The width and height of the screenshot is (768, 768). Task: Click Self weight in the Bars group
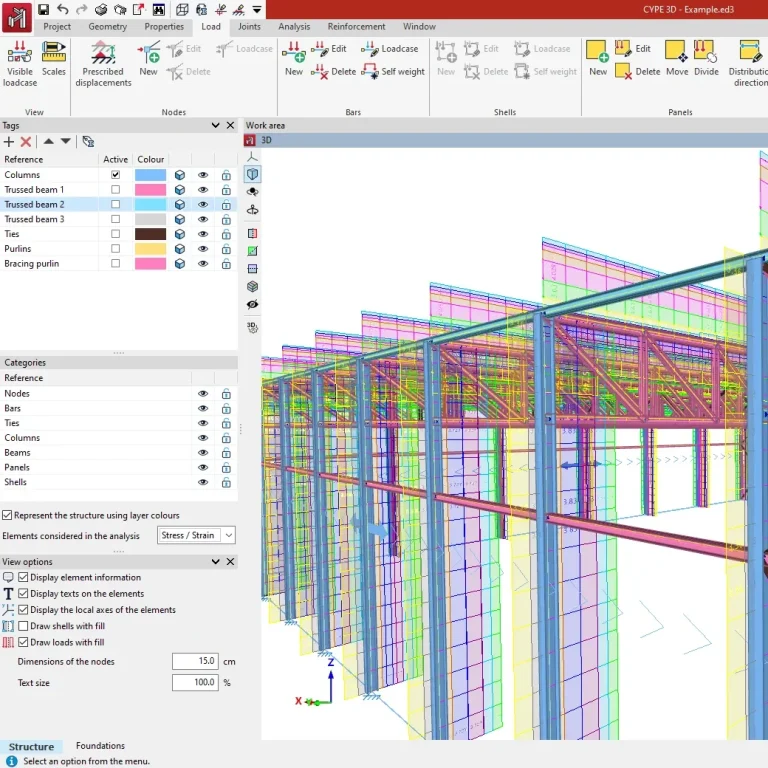[x=394, y=72]
